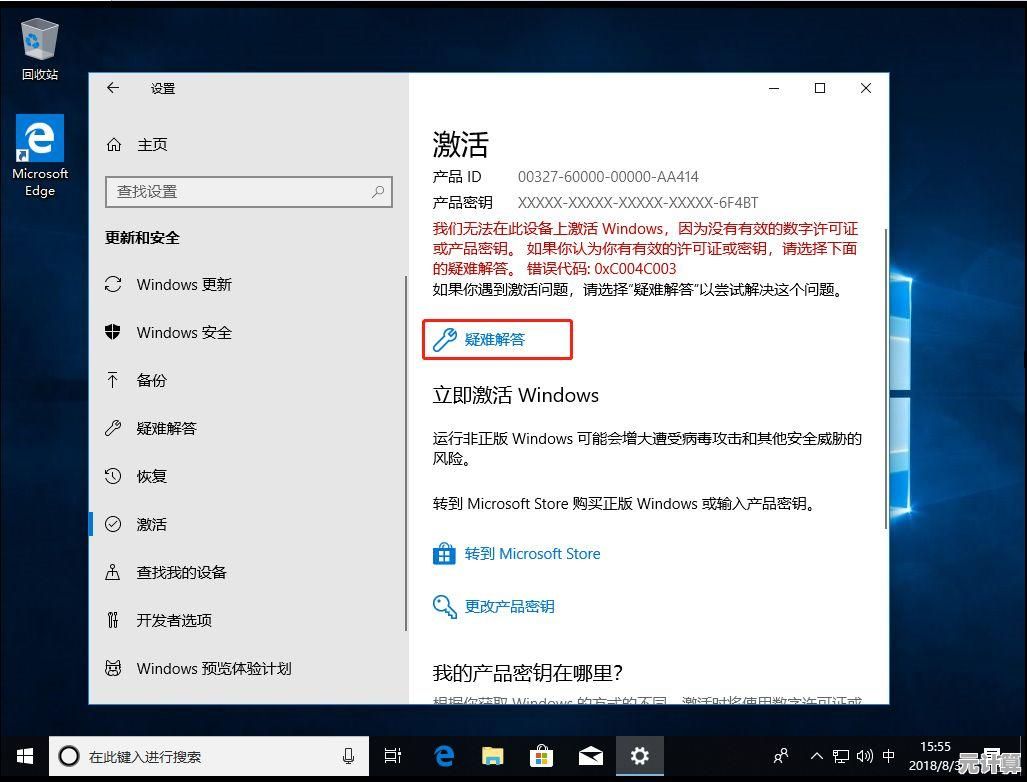Open the Windows Start menu
1027x782 pixels.
pos(24,756)
